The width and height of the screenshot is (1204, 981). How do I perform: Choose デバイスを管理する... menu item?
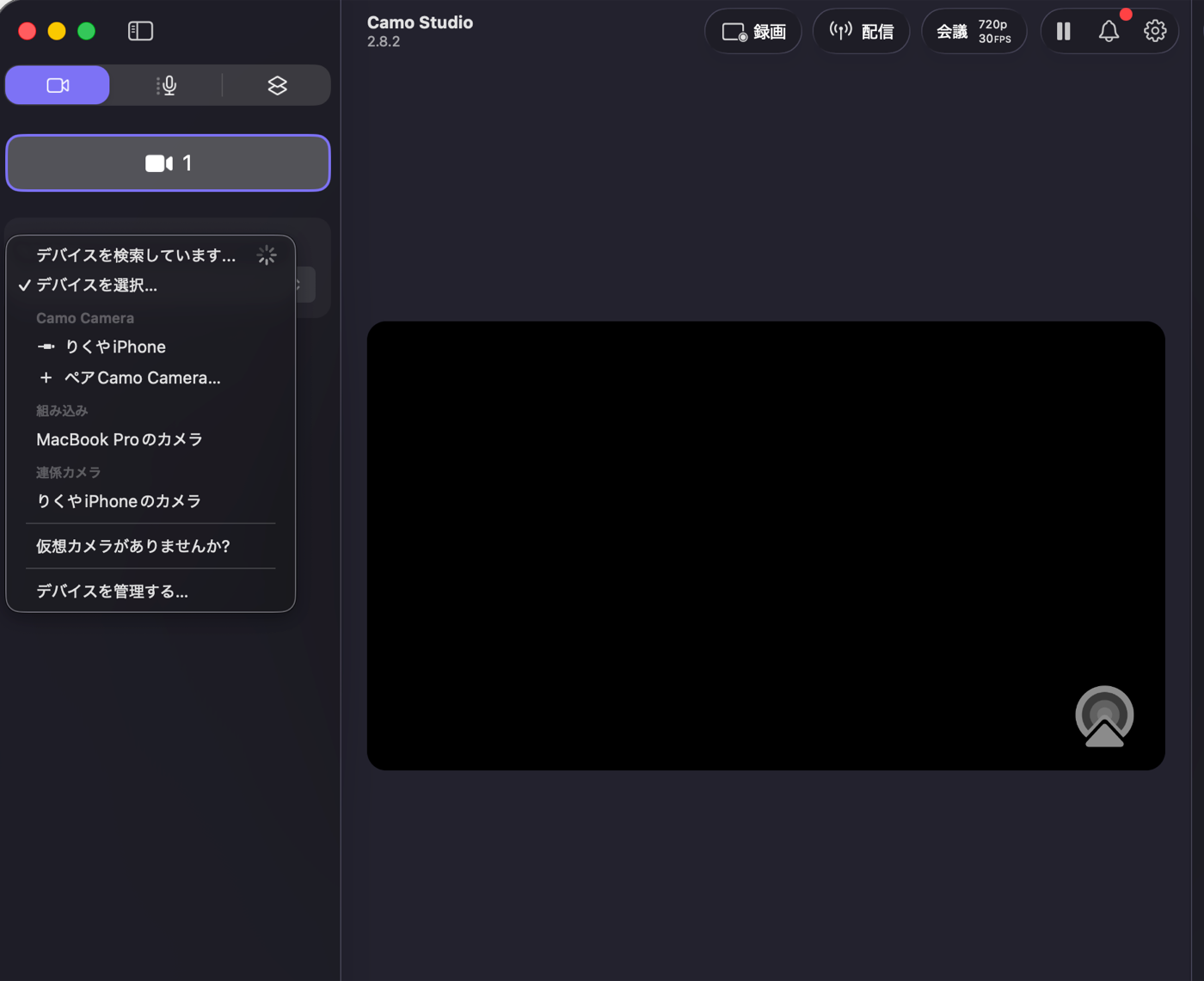point(150,592)
